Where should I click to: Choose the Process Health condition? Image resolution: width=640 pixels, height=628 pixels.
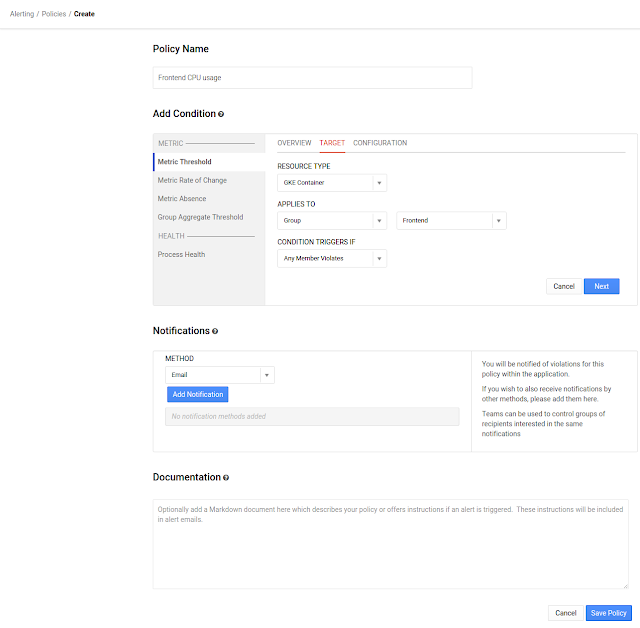tap(181, 254)
